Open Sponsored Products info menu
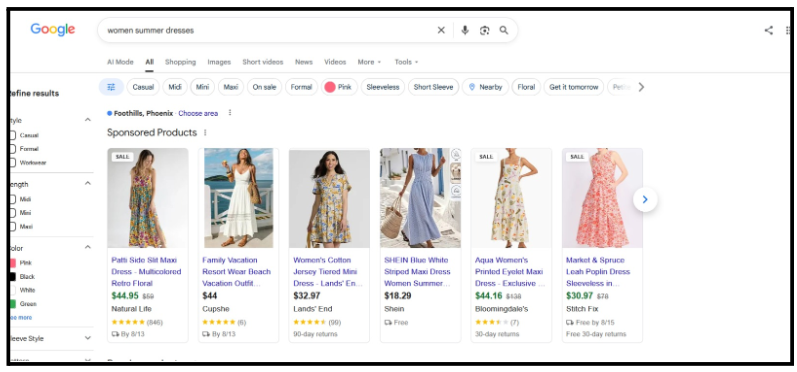797x372 pixels. (205, 133)
